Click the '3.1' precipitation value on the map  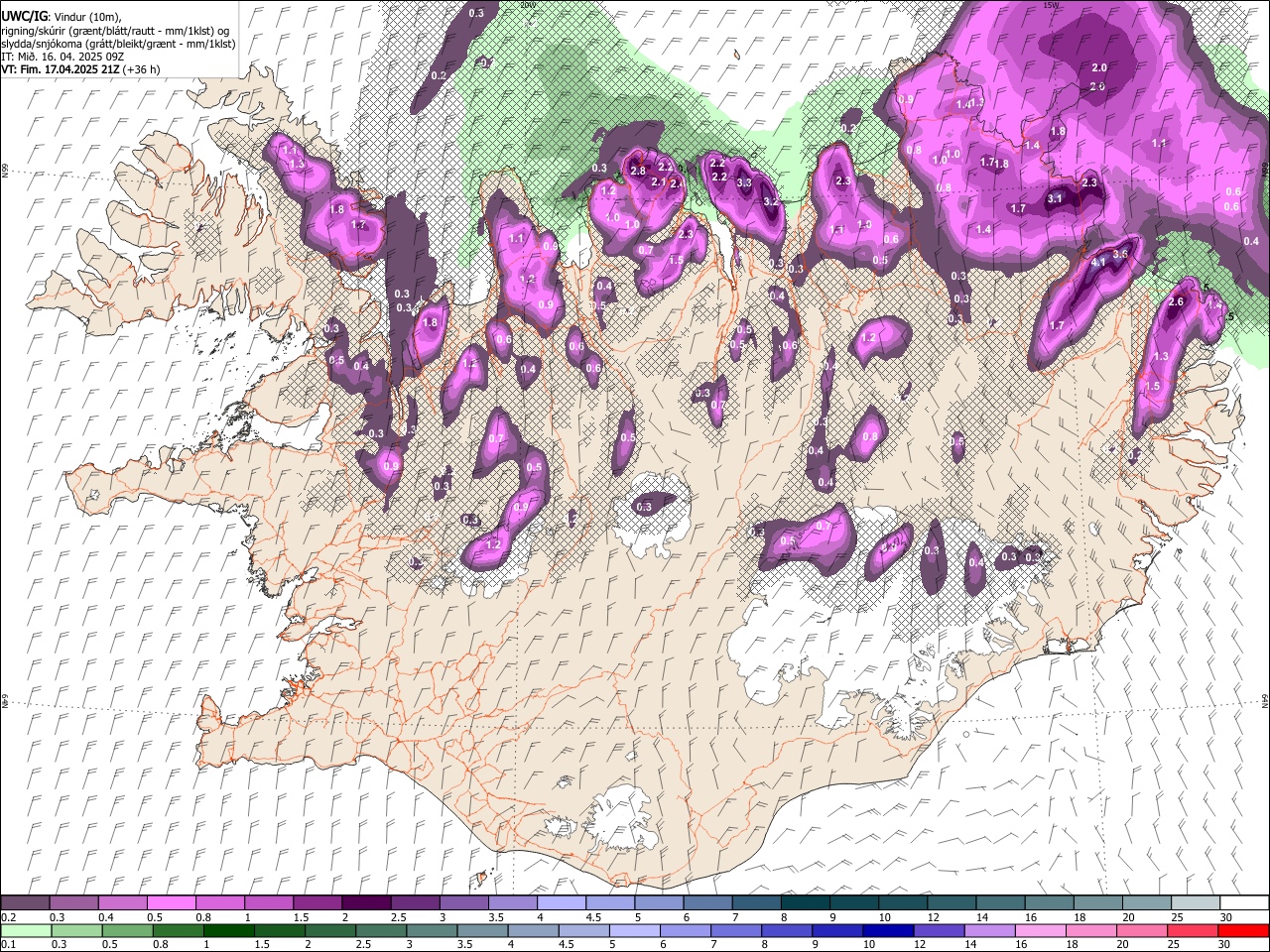click(x=1055, y=198)
